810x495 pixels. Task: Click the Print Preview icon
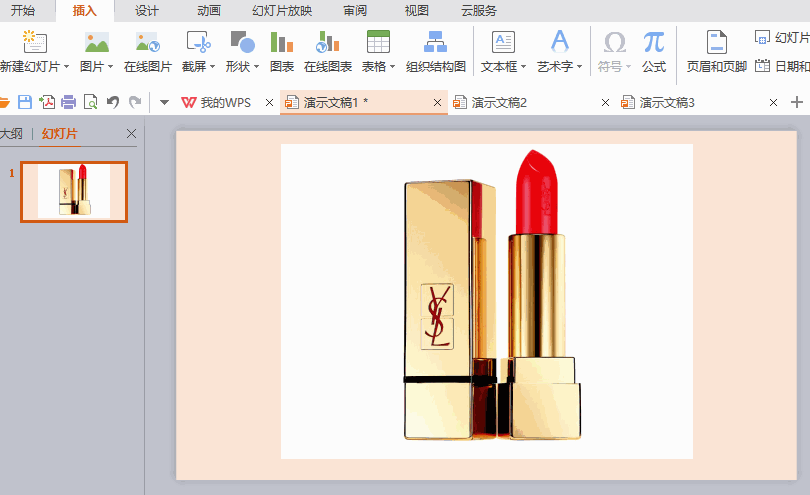(x=90, y=102)
